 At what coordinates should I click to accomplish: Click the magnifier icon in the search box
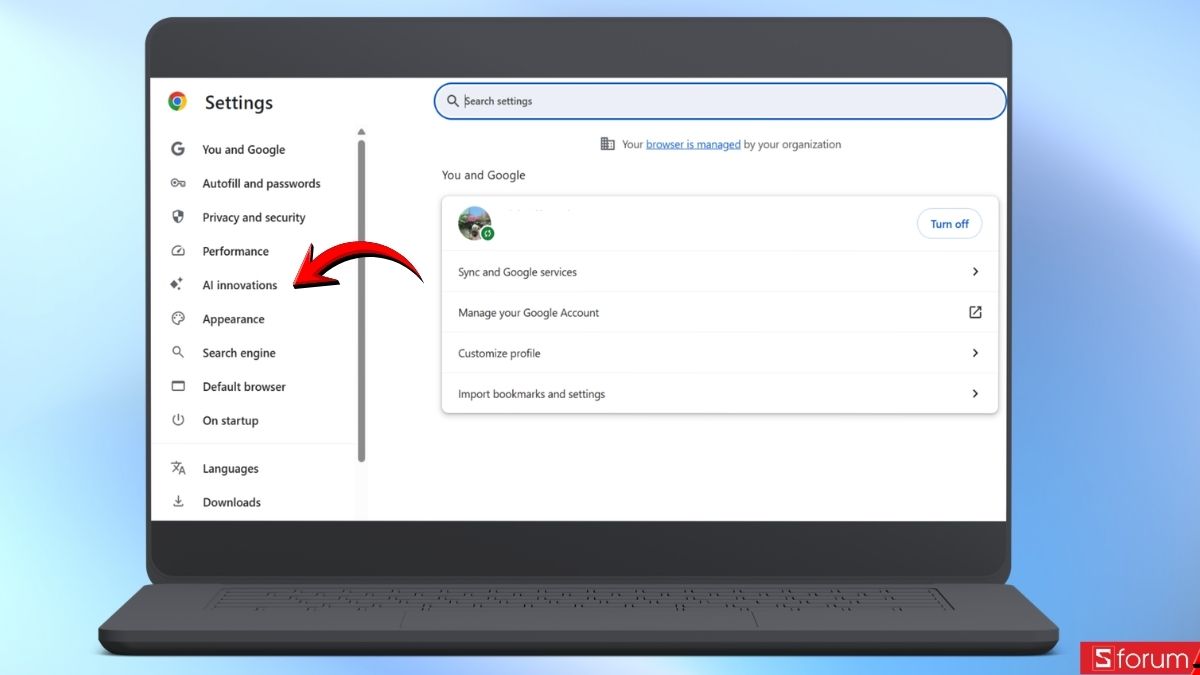[453, 101]
